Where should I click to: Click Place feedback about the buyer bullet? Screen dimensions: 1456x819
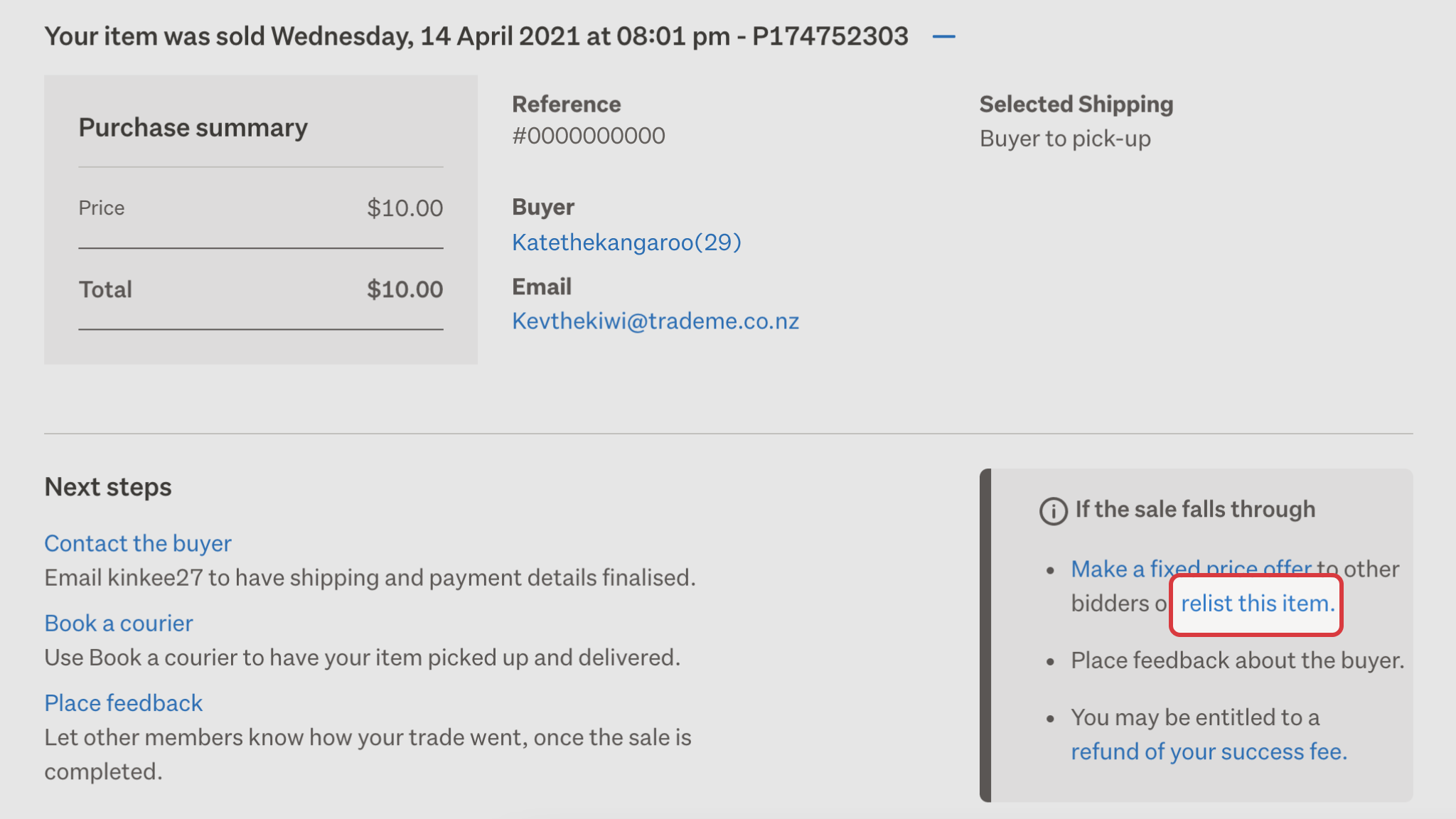[1238, 660]
